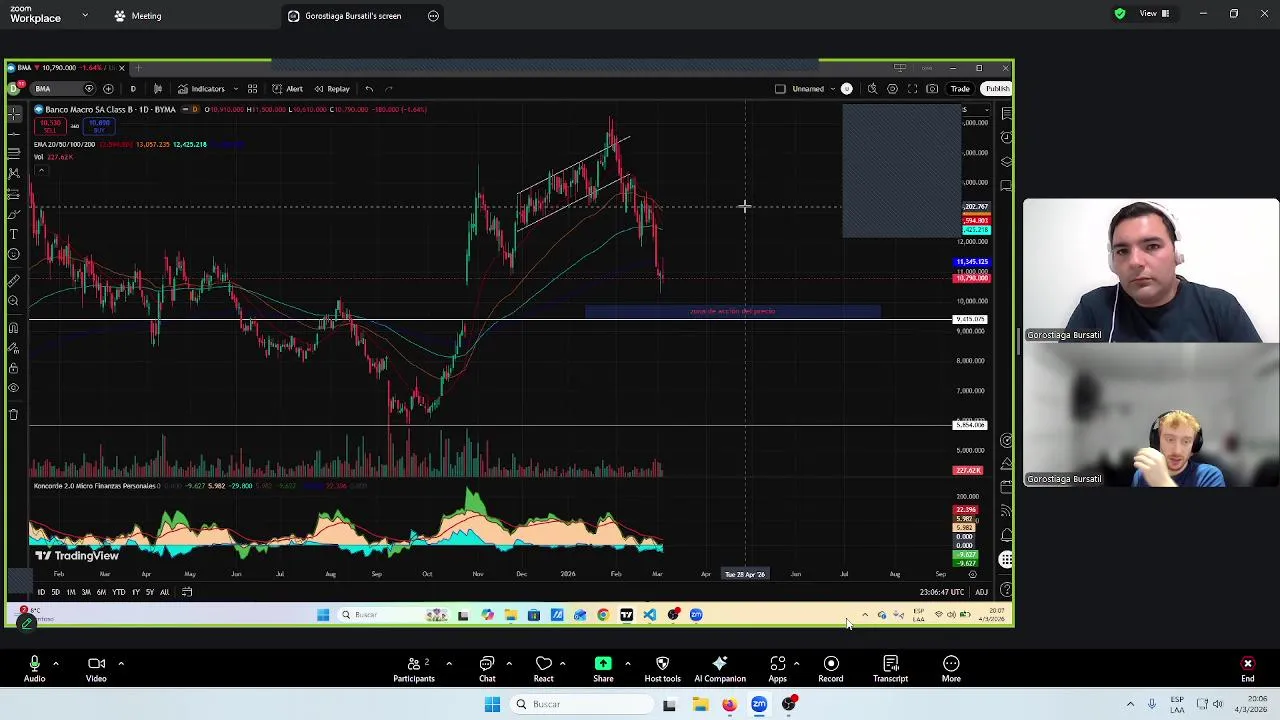Viewport: 1280px width, 720px height.
Task: Open chart settings hexagon icon
Action: click(x=892, y=89)
